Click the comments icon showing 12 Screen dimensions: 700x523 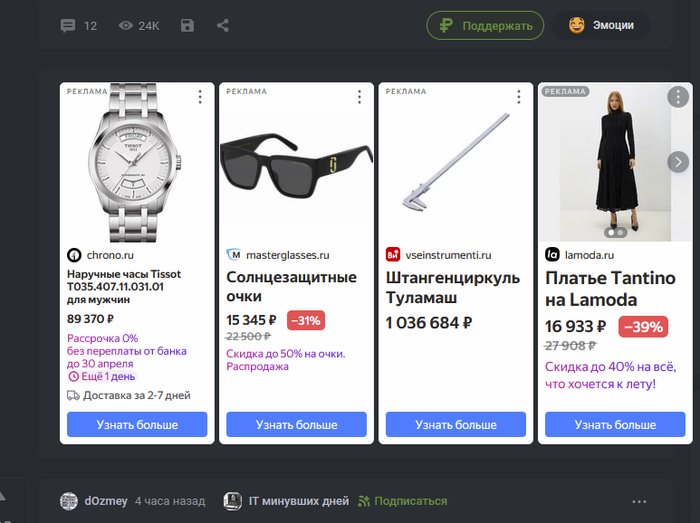pos(68,26)
